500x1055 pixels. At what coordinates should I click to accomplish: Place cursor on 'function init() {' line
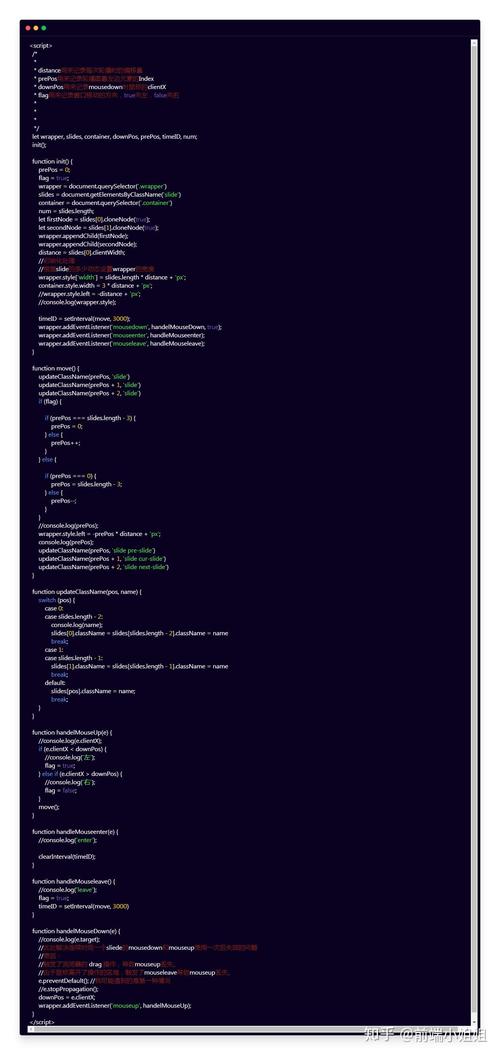pyautogui.click(x=52, y=161)
